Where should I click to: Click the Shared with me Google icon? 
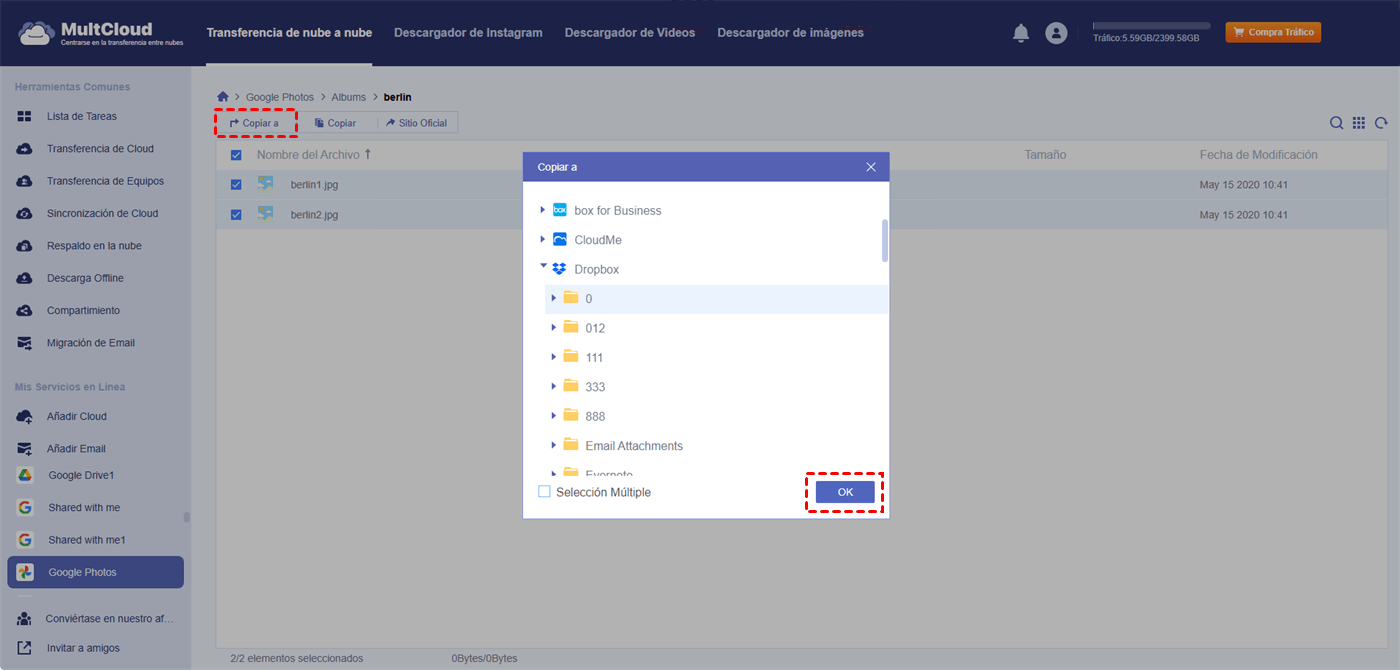point(25,507)
